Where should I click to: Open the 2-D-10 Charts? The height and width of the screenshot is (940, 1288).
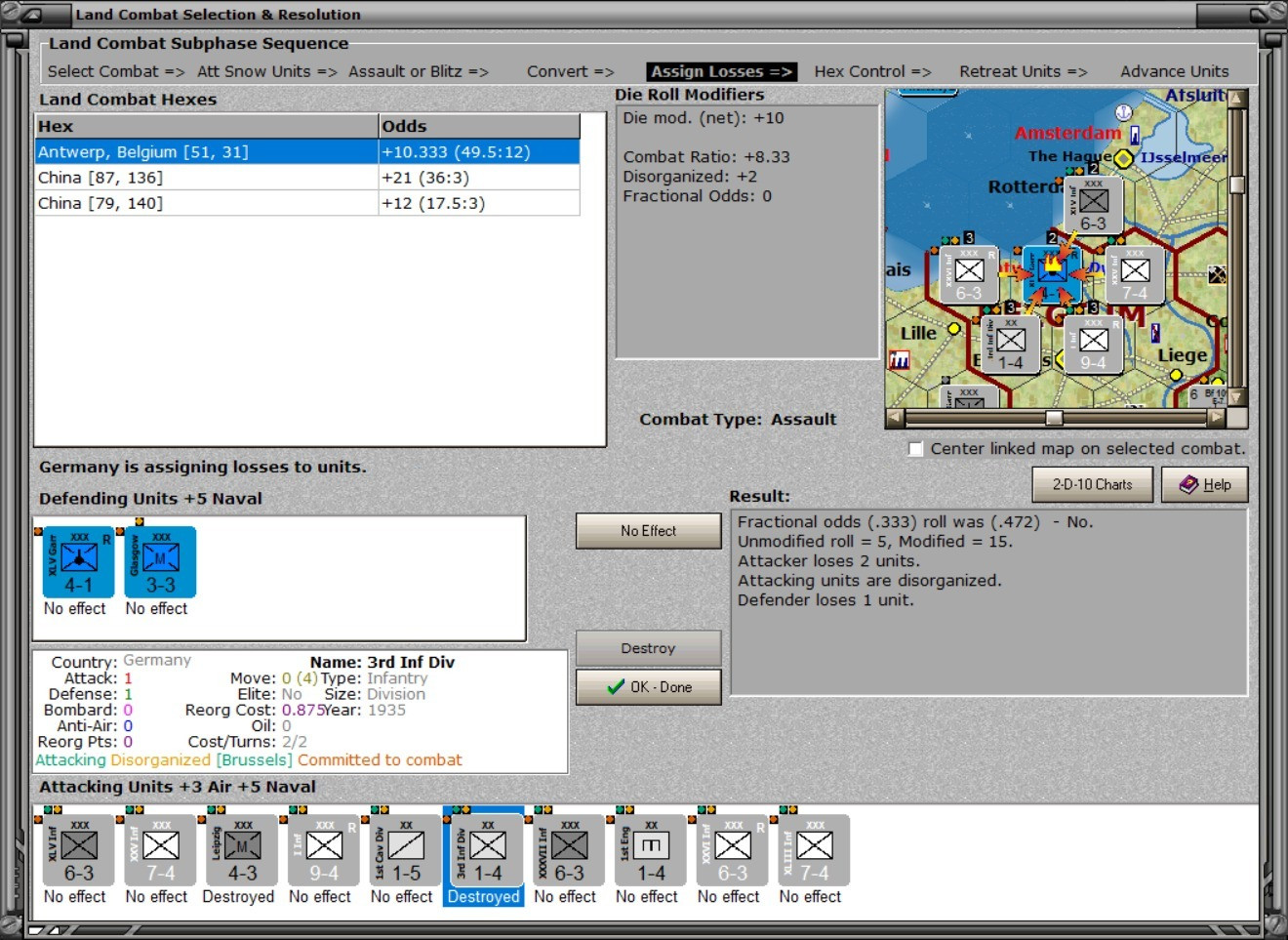click(1093, 484)
